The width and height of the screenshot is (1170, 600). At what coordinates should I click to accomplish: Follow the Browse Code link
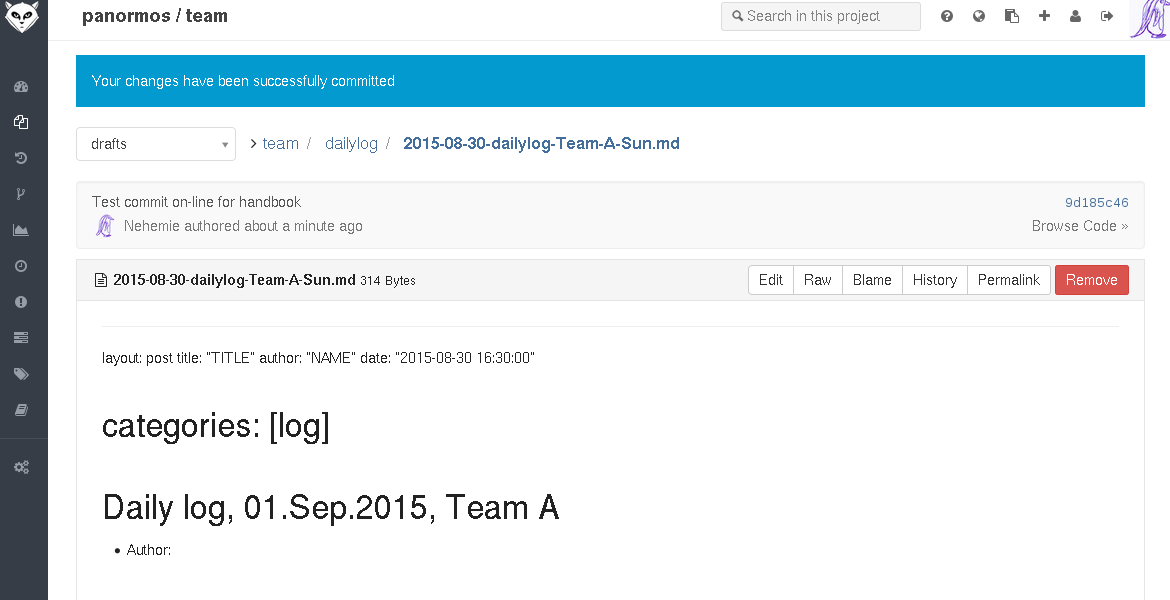click(1079, 226)
